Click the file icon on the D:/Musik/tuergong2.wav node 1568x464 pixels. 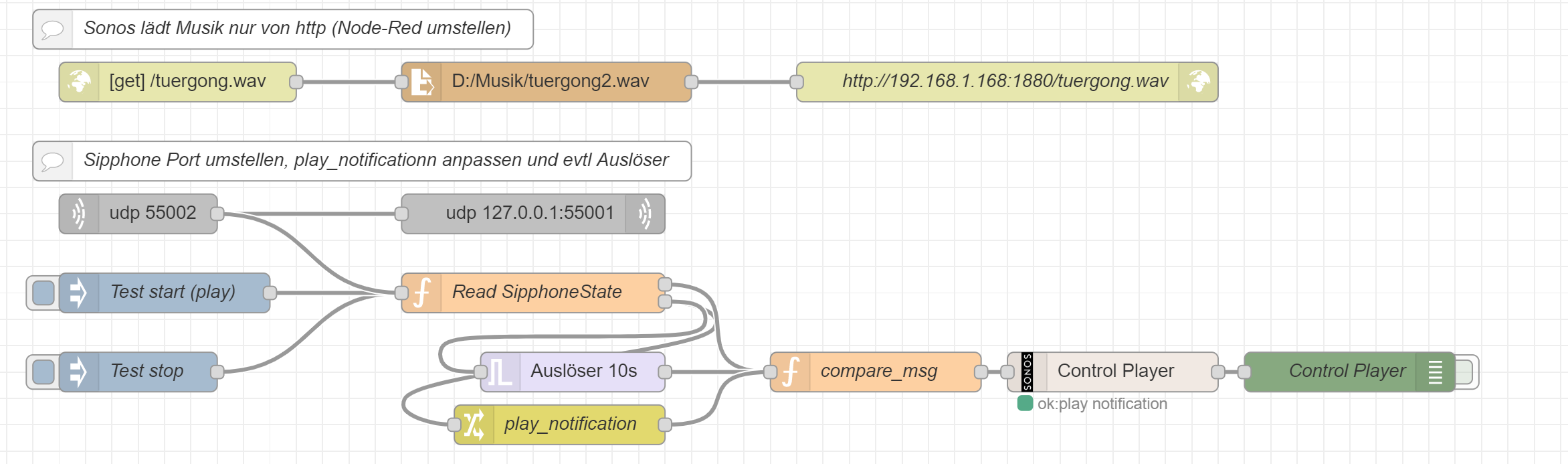(x=421, y=82)
